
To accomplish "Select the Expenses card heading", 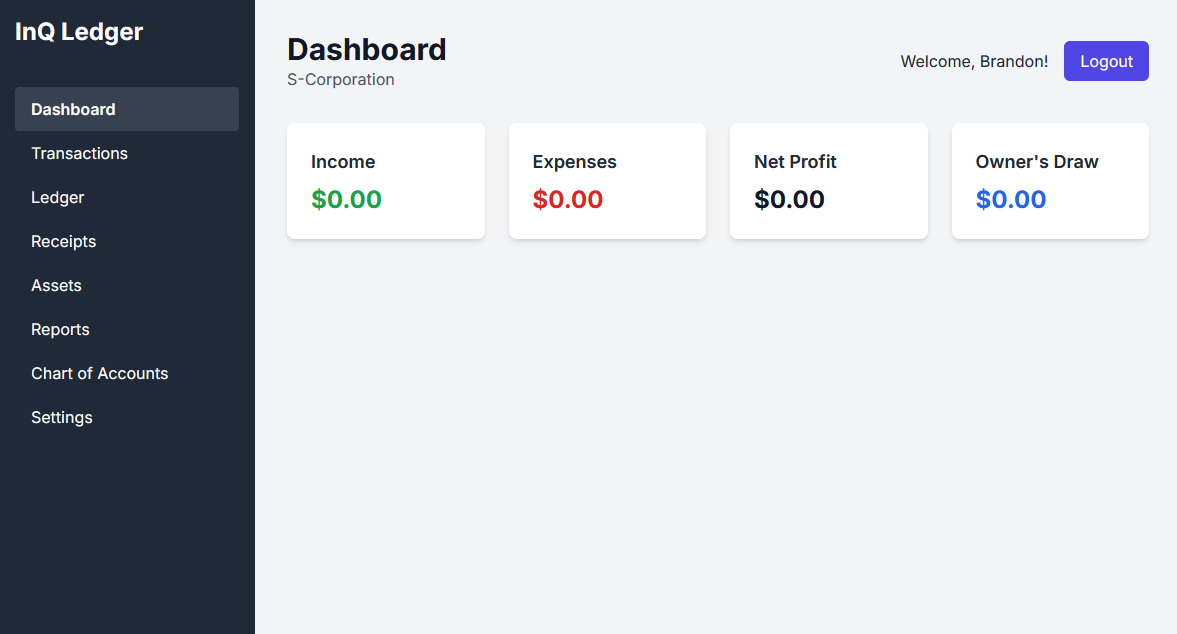I will 574,162.
